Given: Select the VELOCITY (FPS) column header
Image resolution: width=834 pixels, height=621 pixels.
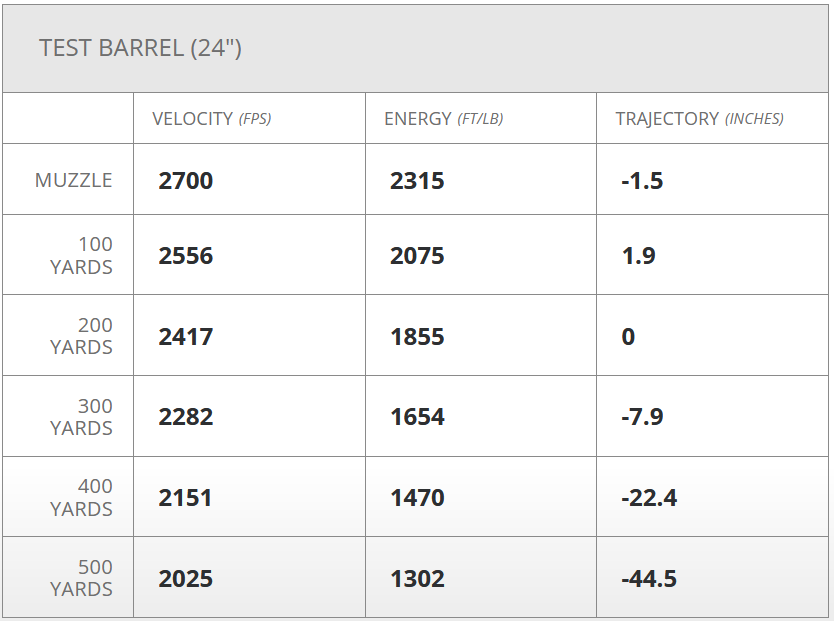Looking at the screenshot, I should pyautogui.click(x=211, y=119).
